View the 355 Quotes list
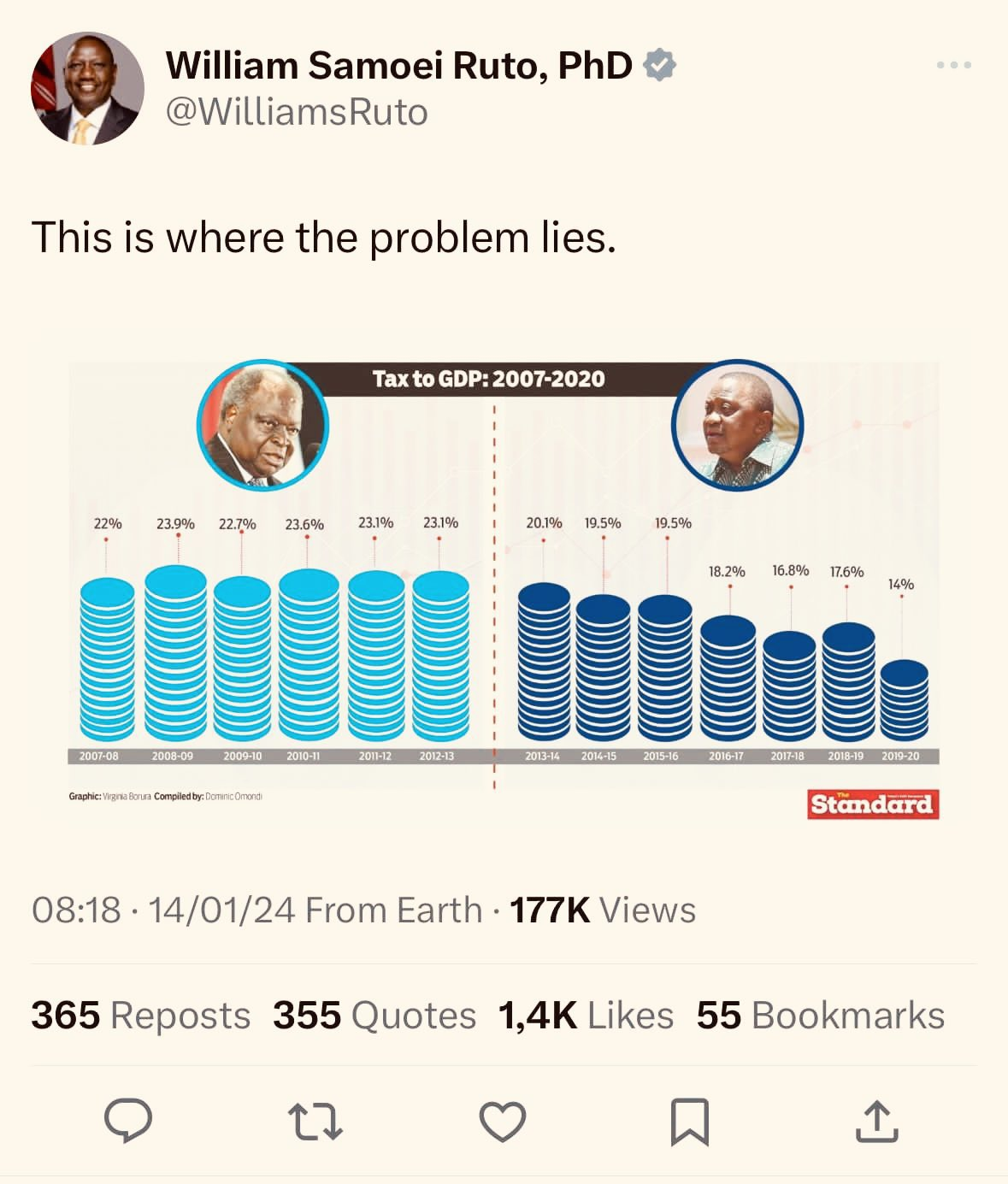1008x1184 pixels. [x=374, y=1016]
